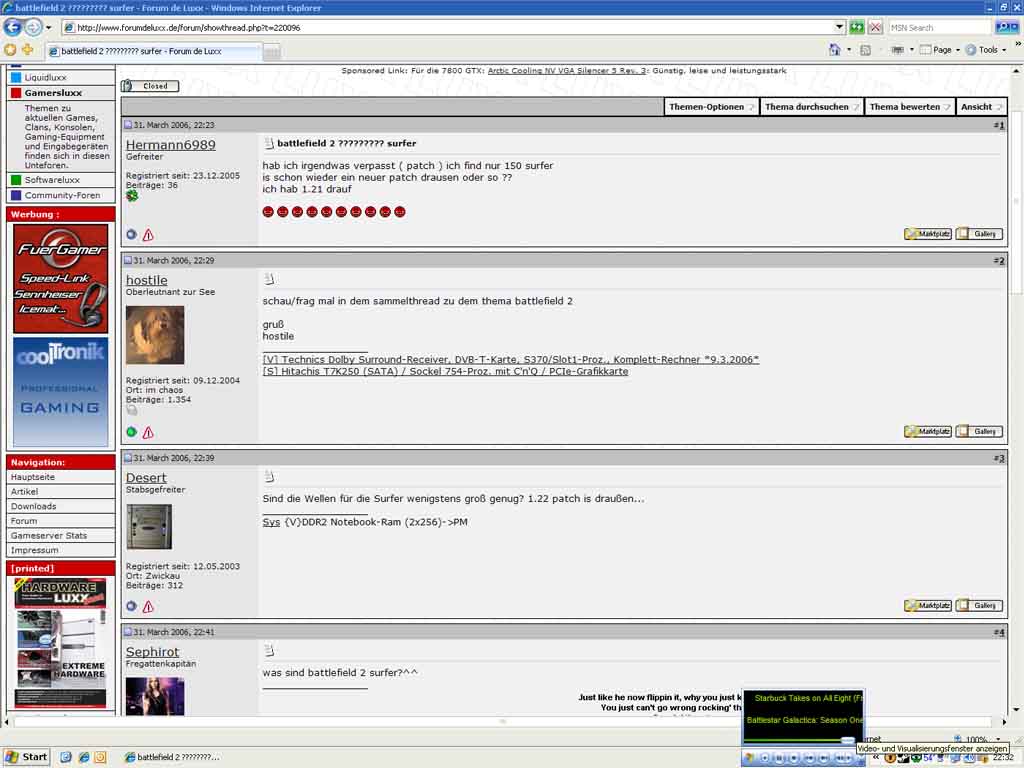Open hostile user profile link

coord(147,280)
